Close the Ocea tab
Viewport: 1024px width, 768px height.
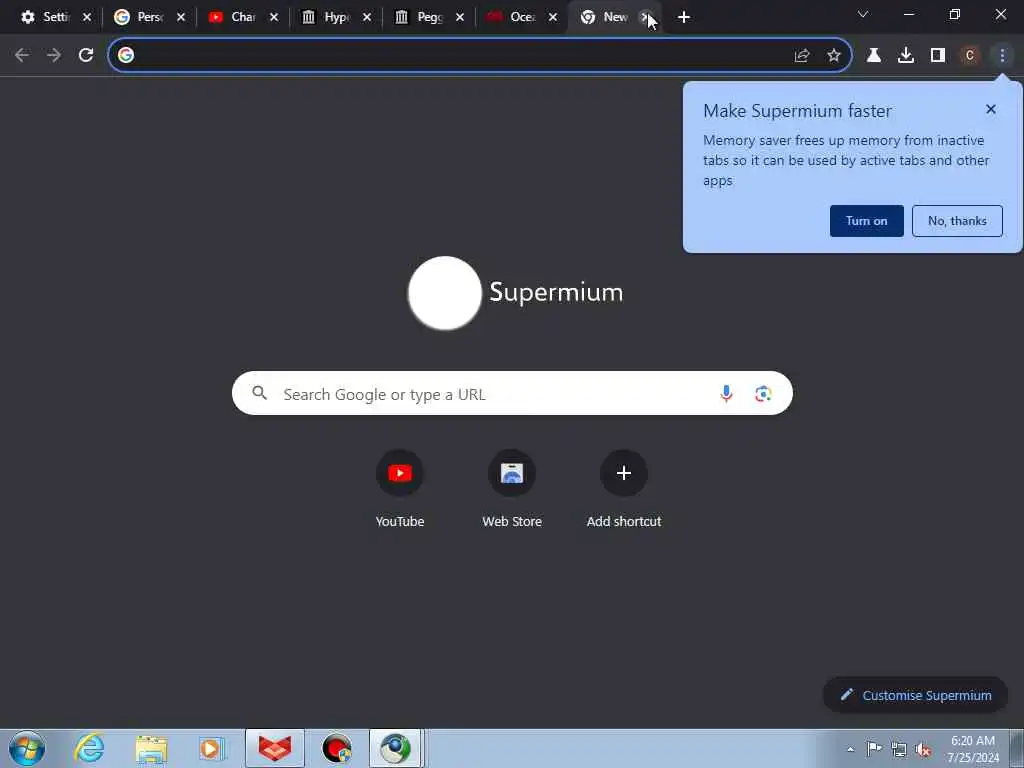click(553, 18)
